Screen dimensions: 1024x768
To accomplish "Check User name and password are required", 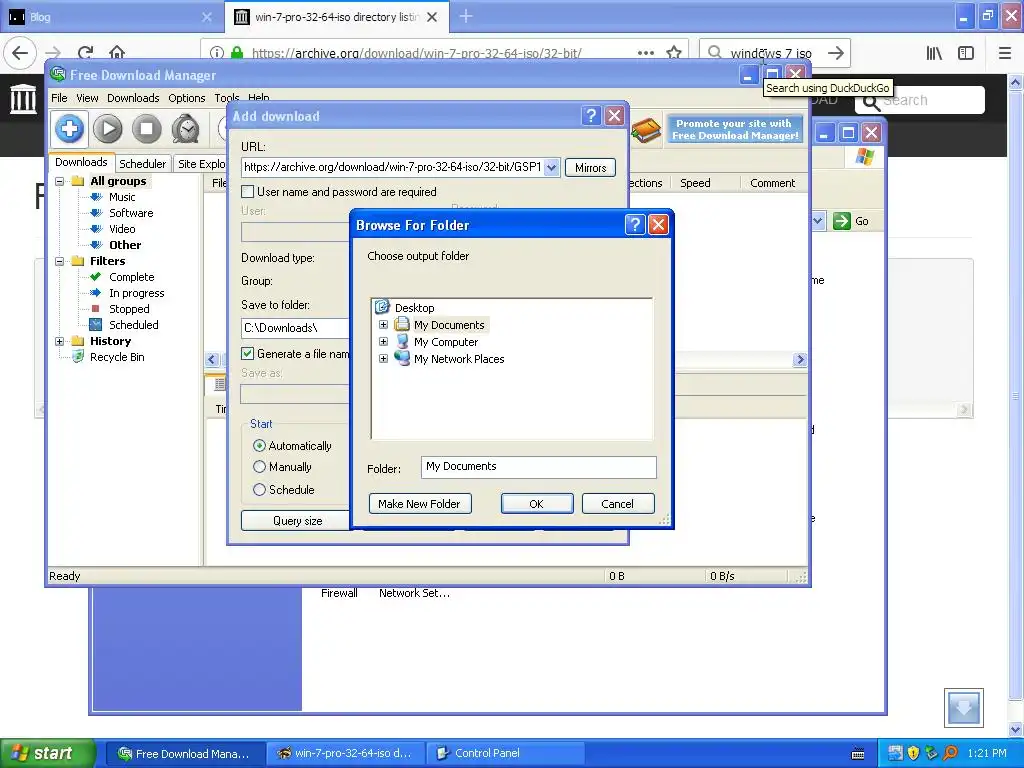I will pyautogui.click(x=248, y=191).
